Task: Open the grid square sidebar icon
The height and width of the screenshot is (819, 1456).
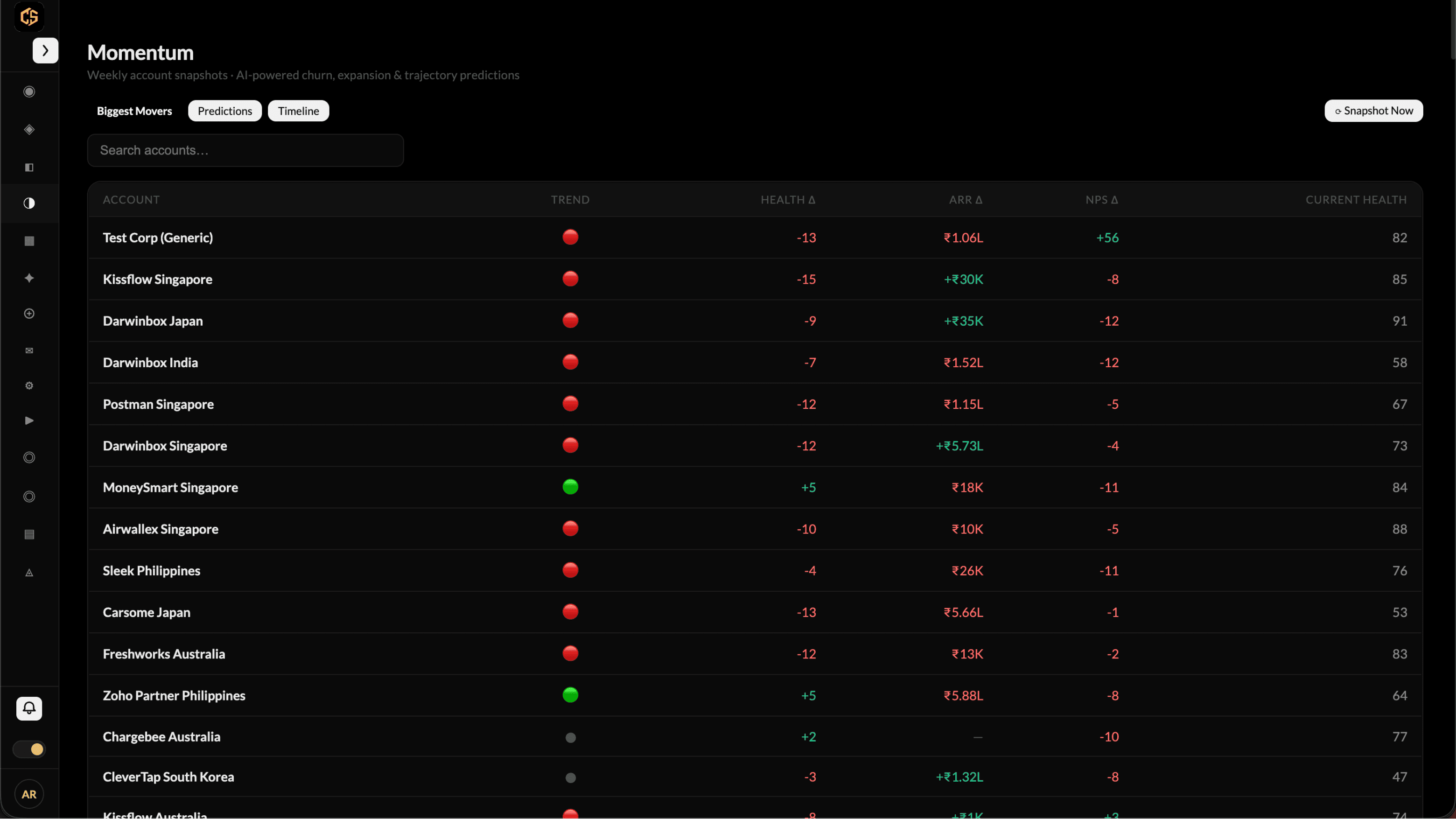Action: point(29,241)
